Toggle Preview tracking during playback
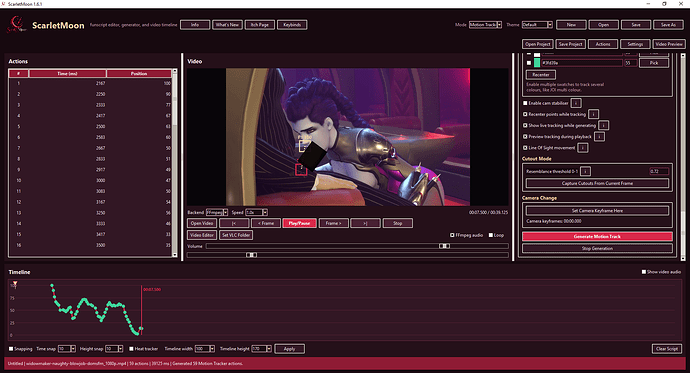690x373 pixels. (x=525, y=137)
